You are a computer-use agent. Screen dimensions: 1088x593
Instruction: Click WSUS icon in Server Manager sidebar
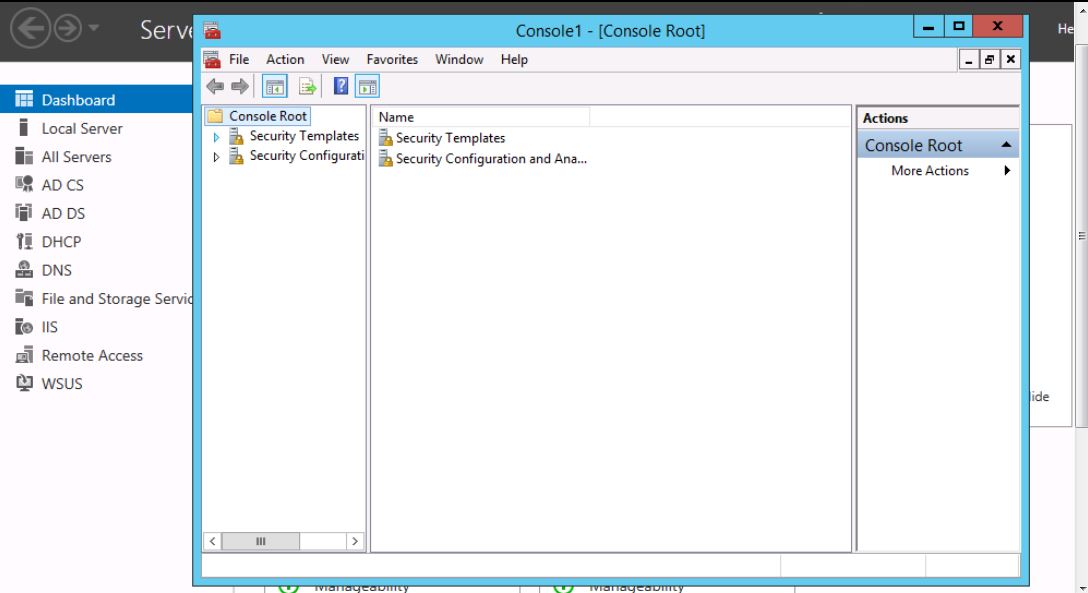[x=24, y=383]
